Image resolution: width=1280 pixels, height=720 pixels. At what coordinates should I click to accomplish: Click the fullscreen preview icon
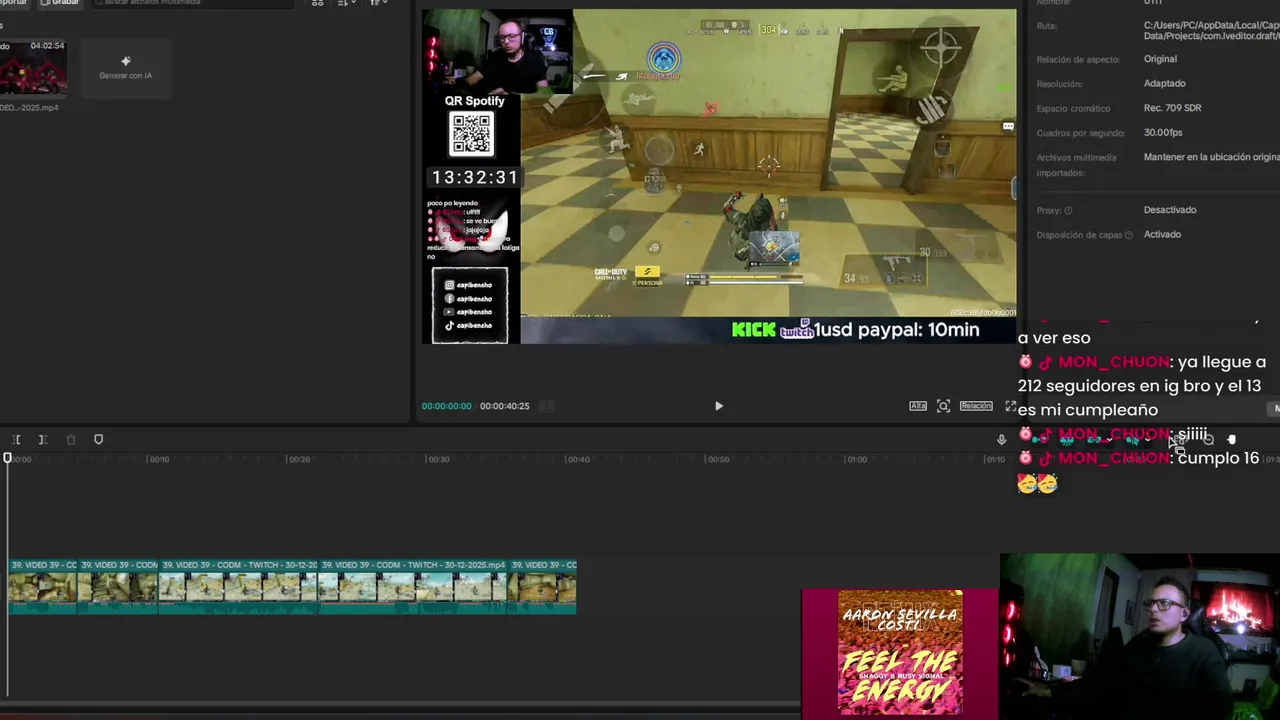click(1010, 406)
